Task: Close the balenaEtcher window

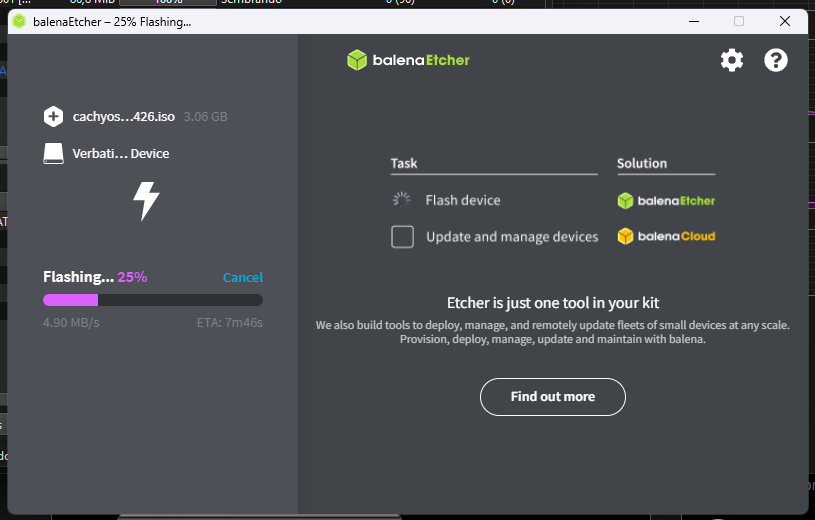Action: 785,21
